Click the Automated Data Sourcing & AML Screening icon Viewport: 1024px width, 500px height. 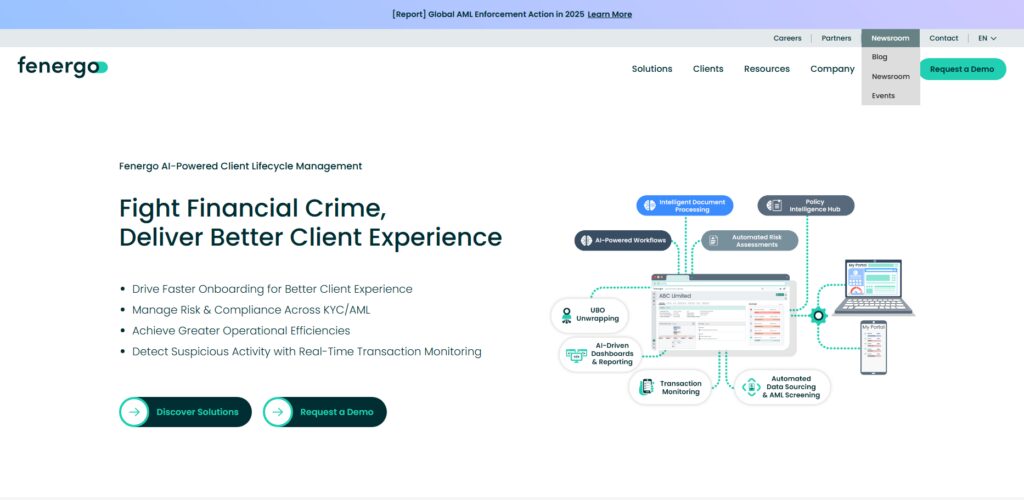[751, 386]
